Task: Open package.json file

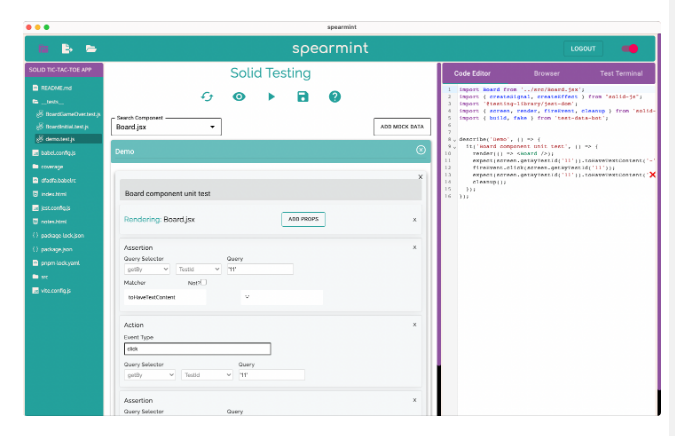Action: point(52,249)
